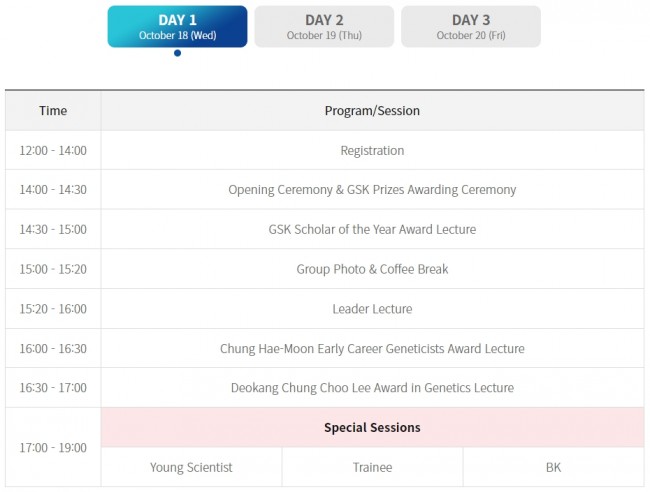Select the BK special session

pyautogui.click(x=553, y=467)
